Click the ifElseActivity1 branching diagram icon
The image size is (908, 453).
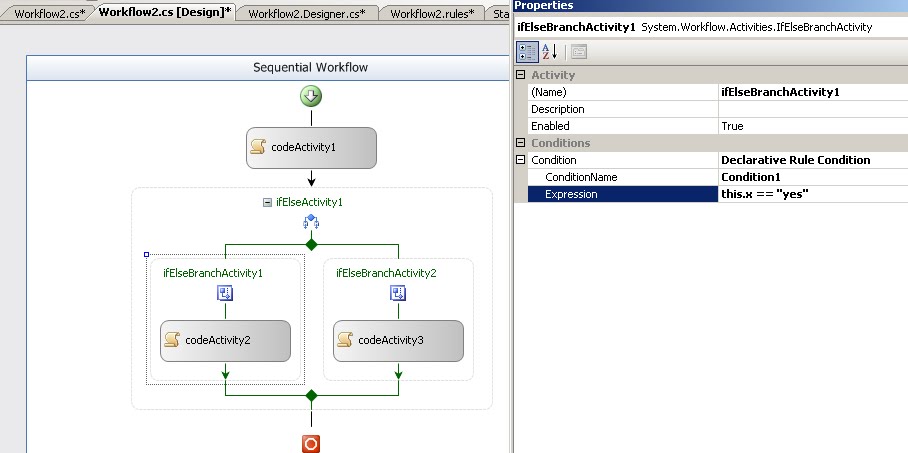coord(311,221)
